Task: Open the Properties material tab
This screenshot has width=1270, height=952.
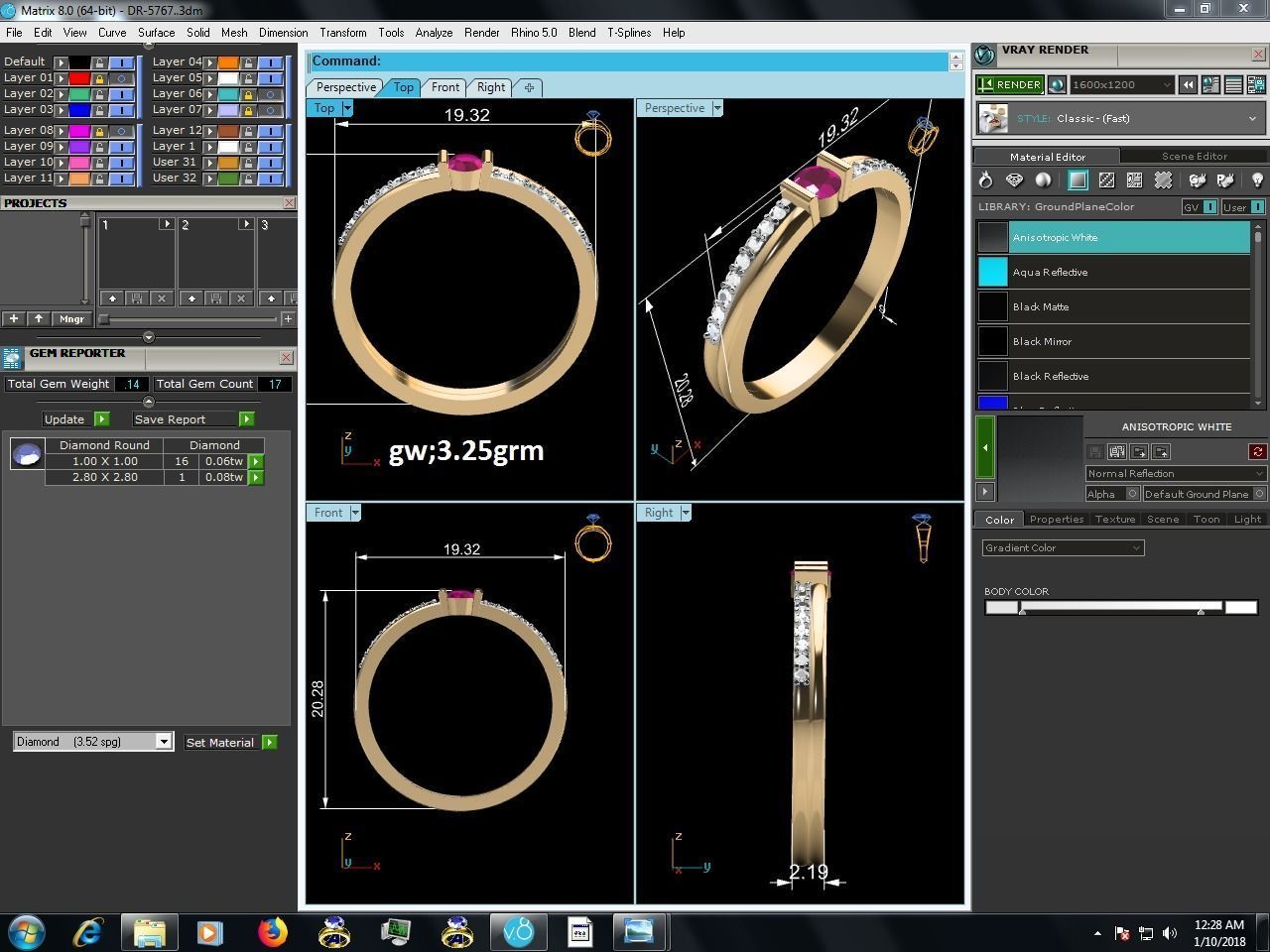Action: tap(1056, 519)
